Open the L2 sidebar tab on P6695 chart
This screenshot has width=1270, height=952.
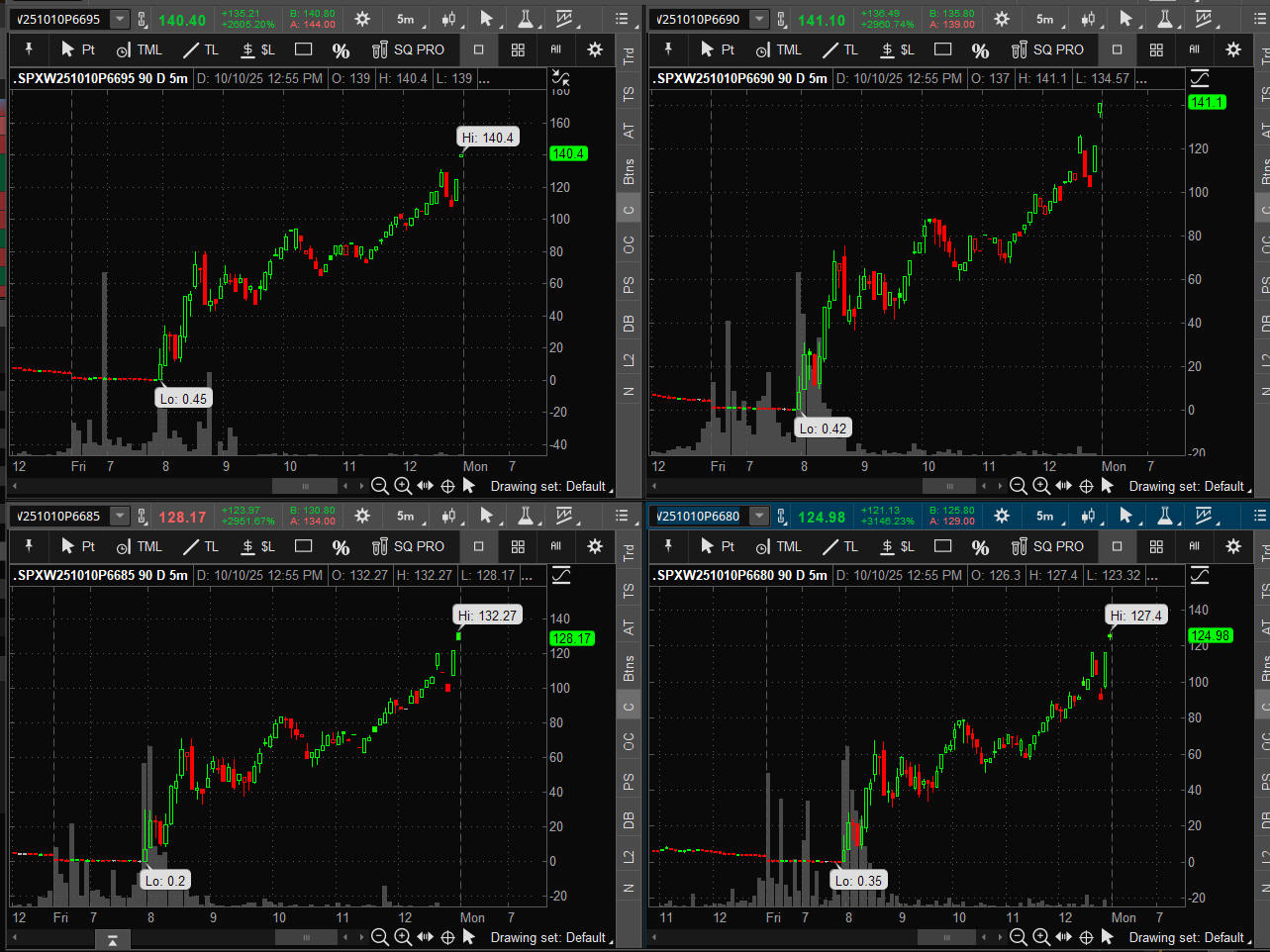click(629, 360)
